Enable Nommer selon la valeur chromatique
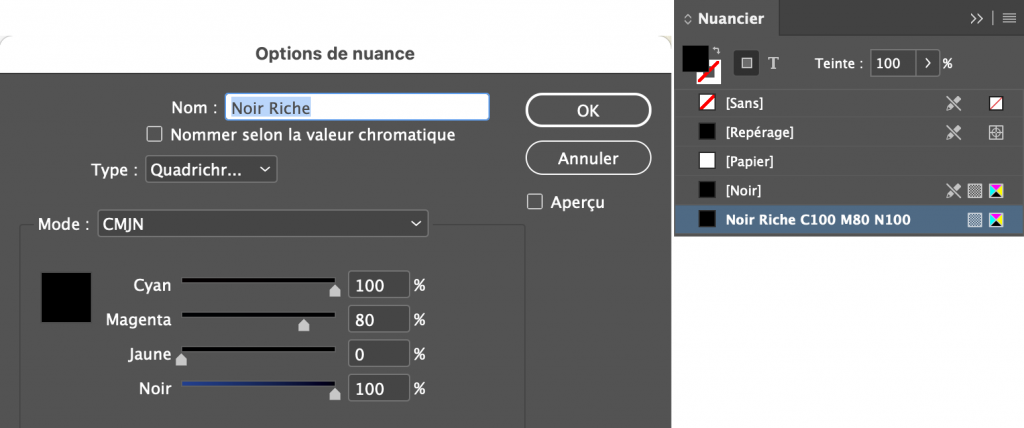Viewport: 1024px width, 428px height. click(x=154, y=134)
